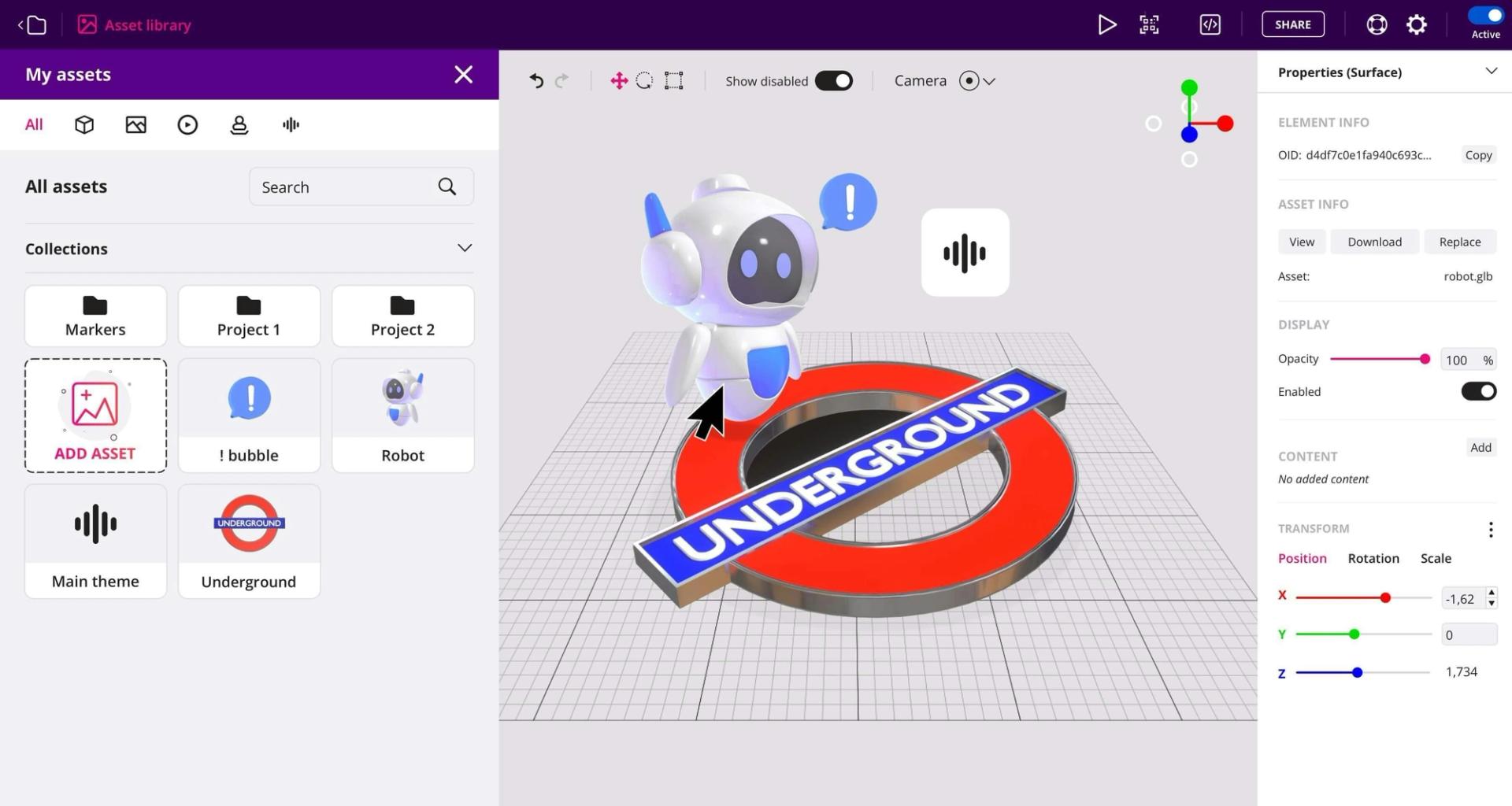Start the preview play button
1512x806 pixels.
1107,25
